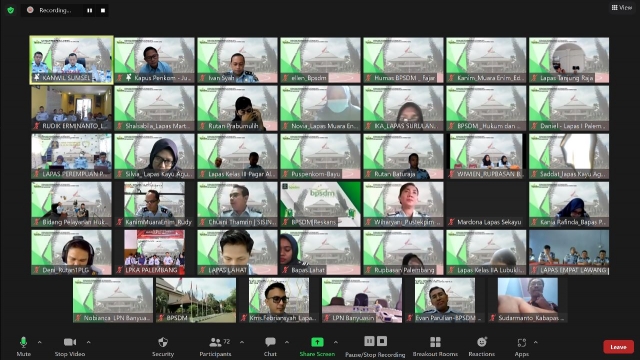
Task: Open the View layout menu
Action: [x=622, y=7]
